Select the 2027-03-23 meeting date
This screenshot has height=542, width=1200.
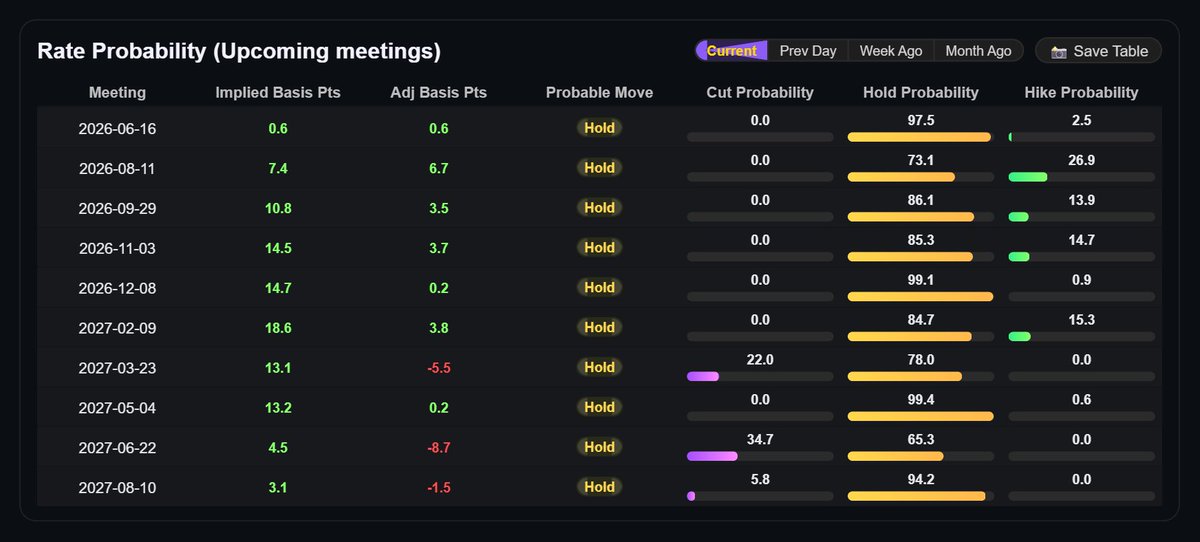117,368
